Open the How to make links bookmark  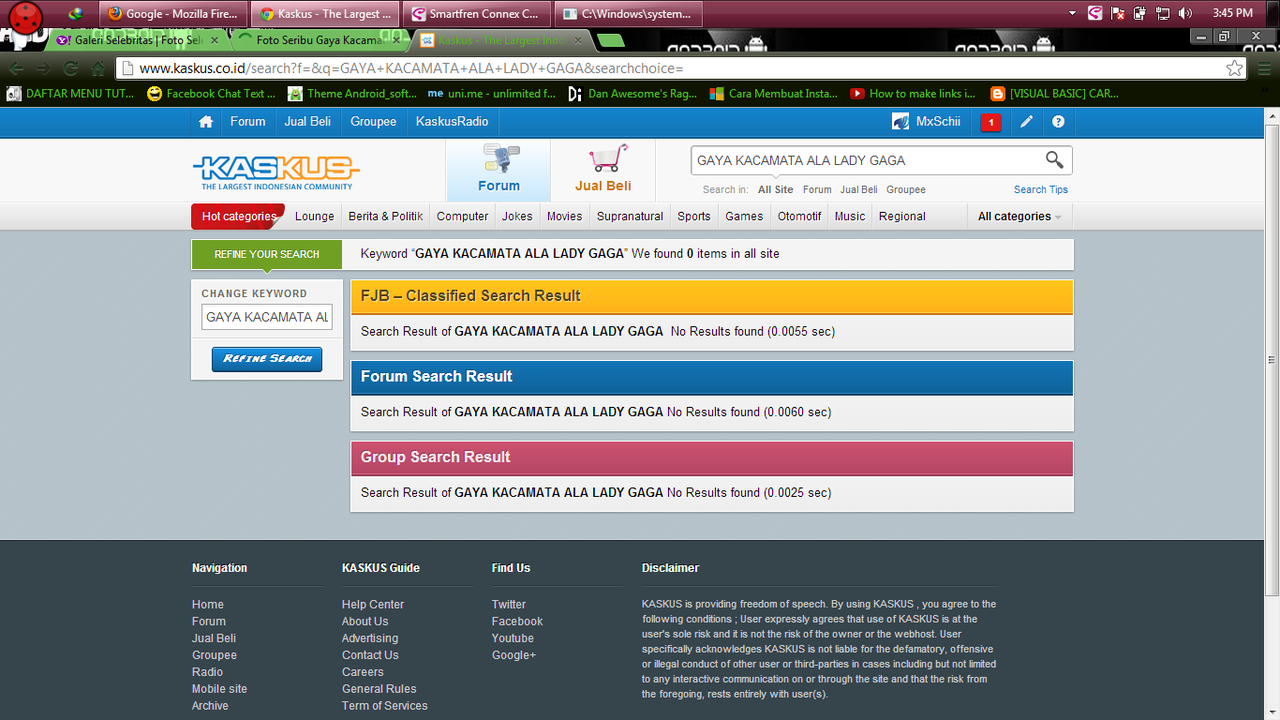[x=913, y=93]
